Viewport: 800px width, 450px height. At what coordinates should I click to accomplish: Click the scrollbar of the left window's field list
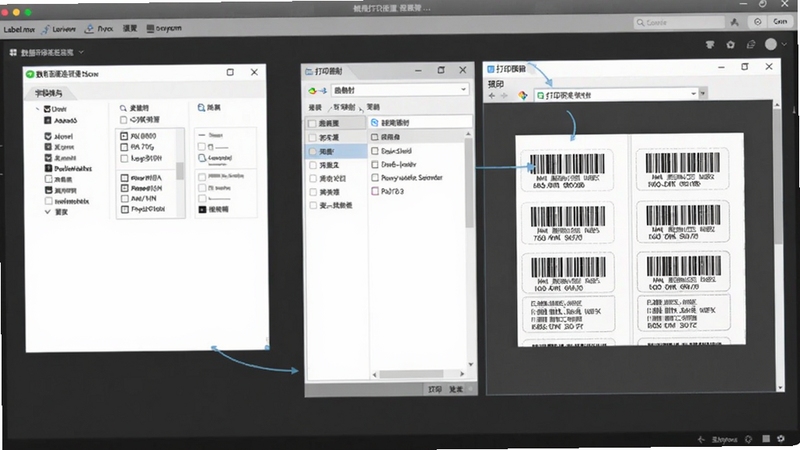click(x=180, y=172)
